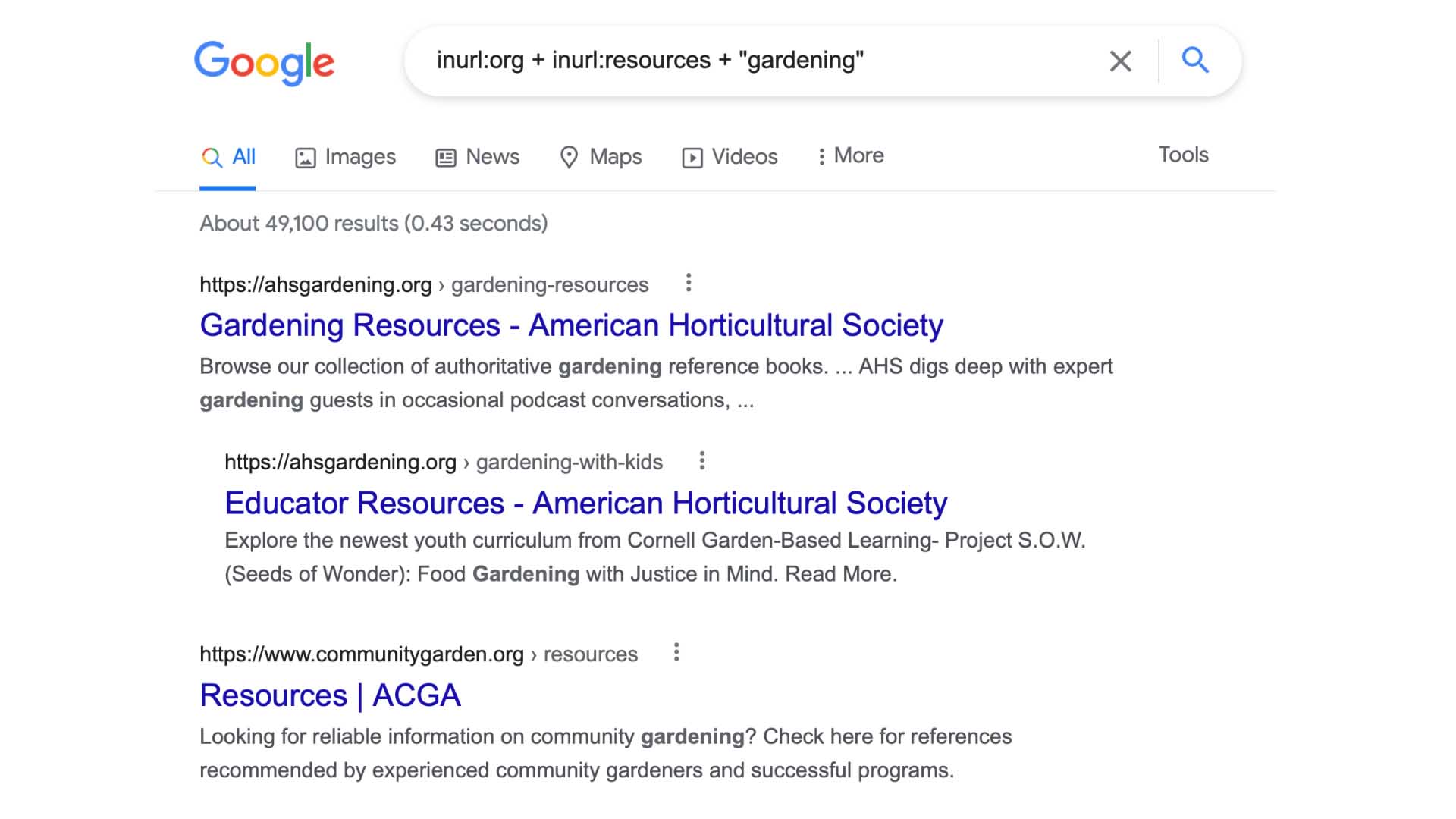Click the blue magnifying glass search icon
Viewport: 1456px width, 819px height.
click(x=1195, y=60)
